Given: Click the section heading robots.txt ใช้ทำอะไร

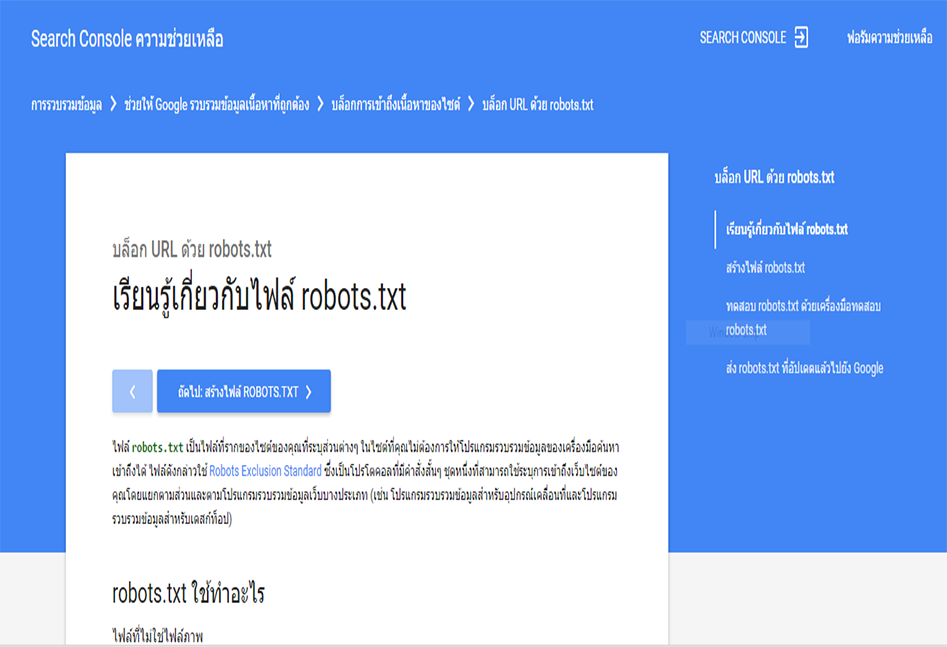Looking at the screenshot, I should coord(188,593).
